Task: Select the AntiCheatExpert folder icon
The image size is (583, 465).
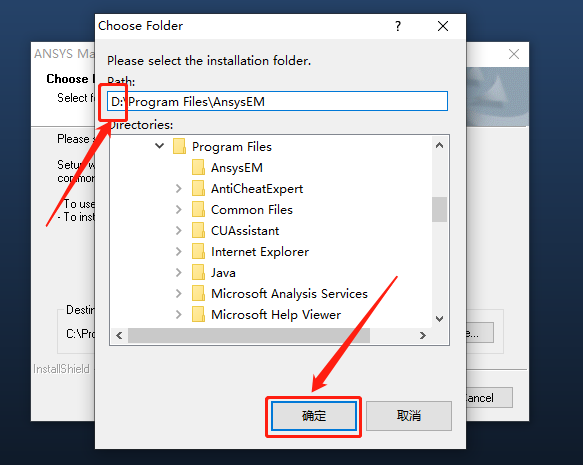Action: pos(198,188)
